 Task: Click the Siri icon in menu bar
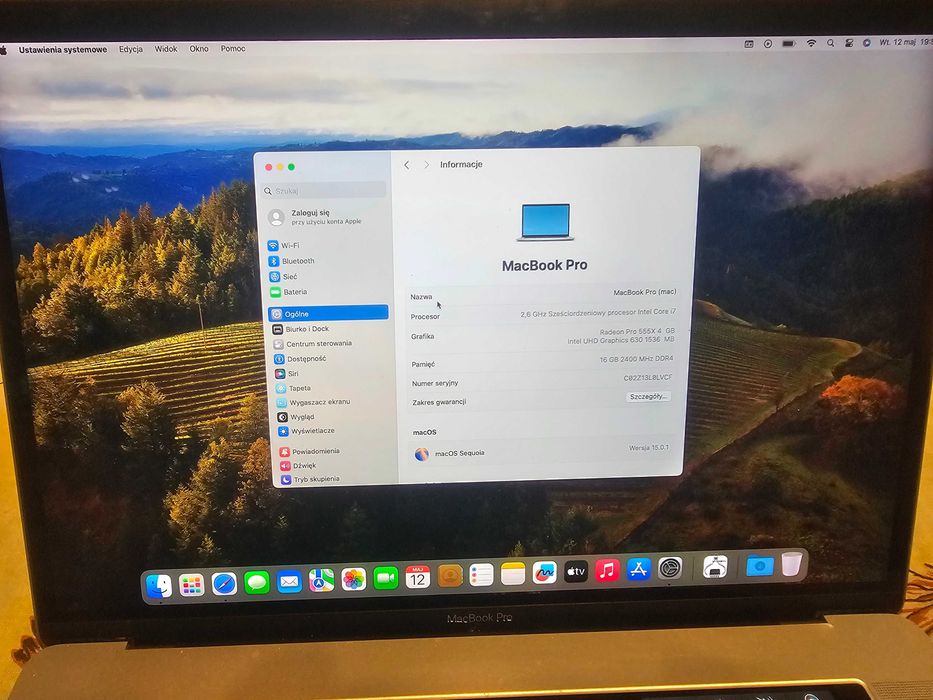[867, 43]
